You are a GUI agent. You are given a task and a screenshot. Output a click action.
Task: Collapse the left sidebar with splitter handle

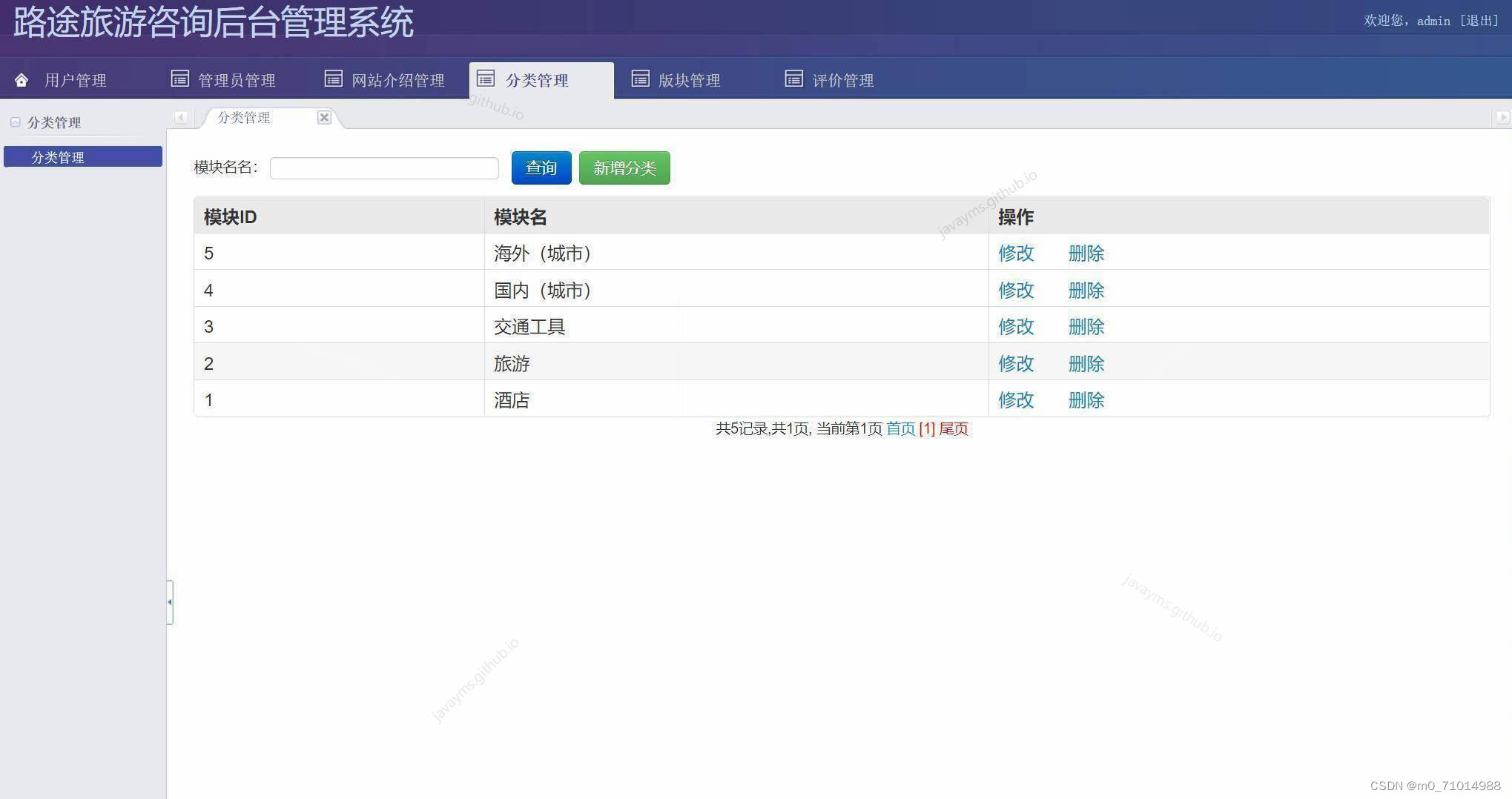pyautogui.click(x=170, y=602)
